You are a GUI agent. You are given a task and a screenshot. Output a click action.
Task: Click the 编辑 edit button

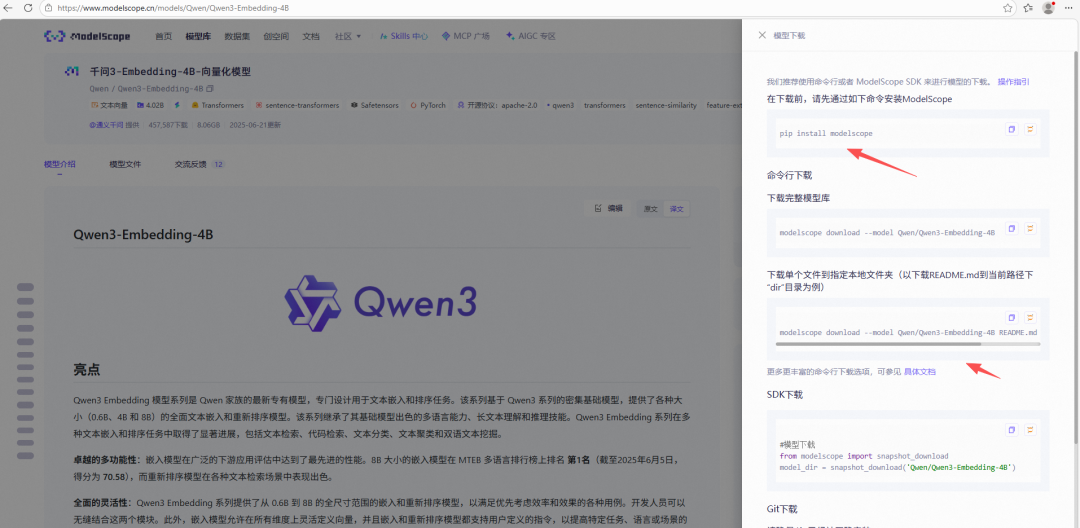point(608,209)
